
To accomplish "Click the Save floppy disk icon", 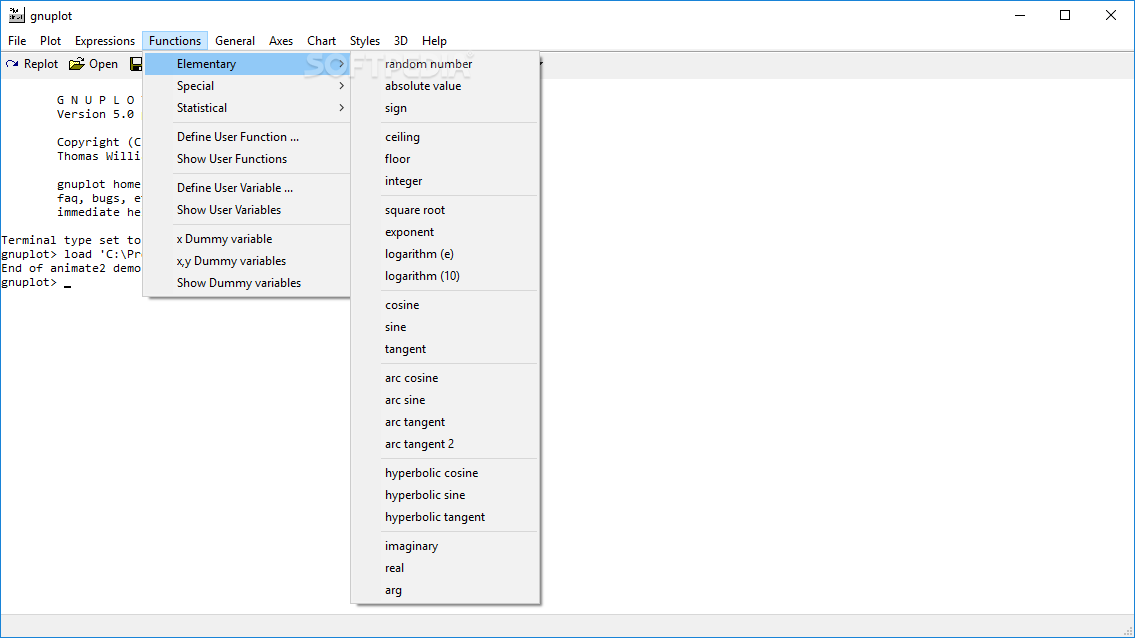I will coord(135,64).
